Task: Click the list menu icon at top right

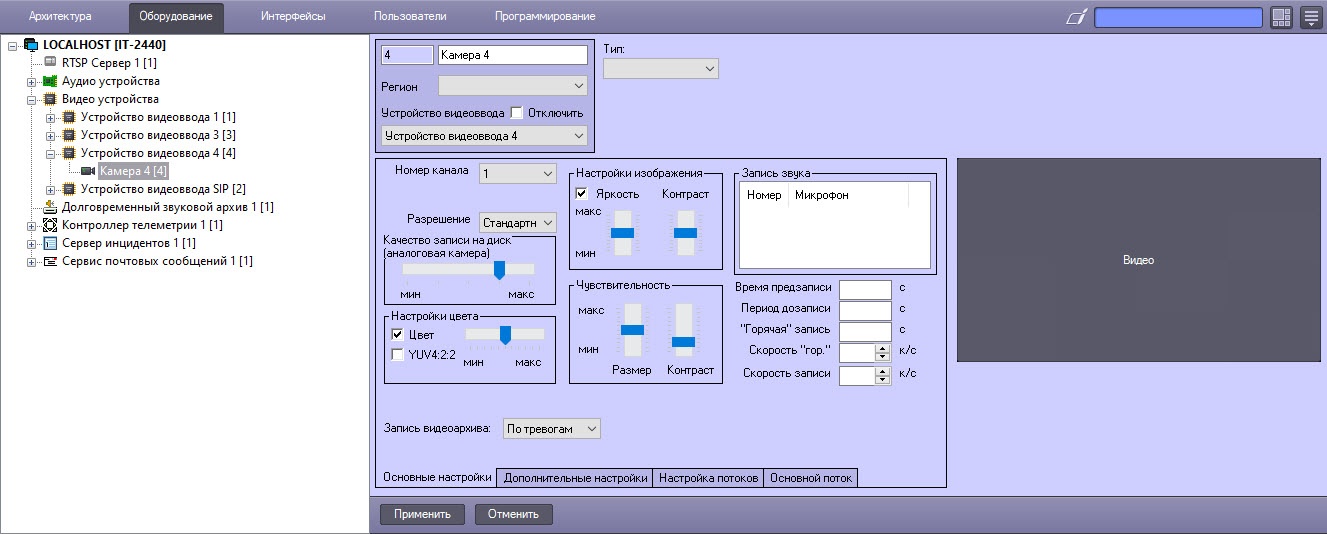Action: pos(1310,17)
